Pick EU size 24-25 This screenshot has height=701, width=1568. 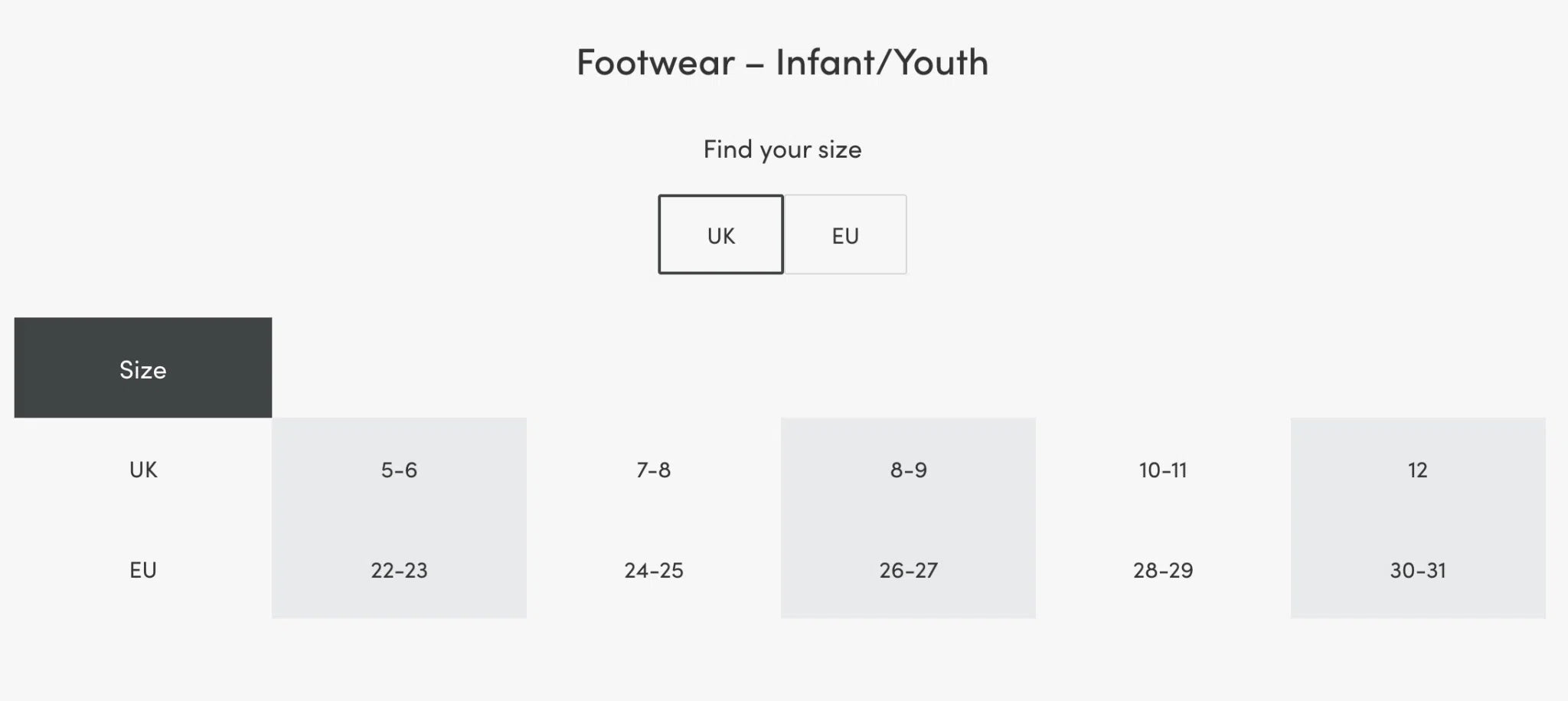[x=653, y=569]
